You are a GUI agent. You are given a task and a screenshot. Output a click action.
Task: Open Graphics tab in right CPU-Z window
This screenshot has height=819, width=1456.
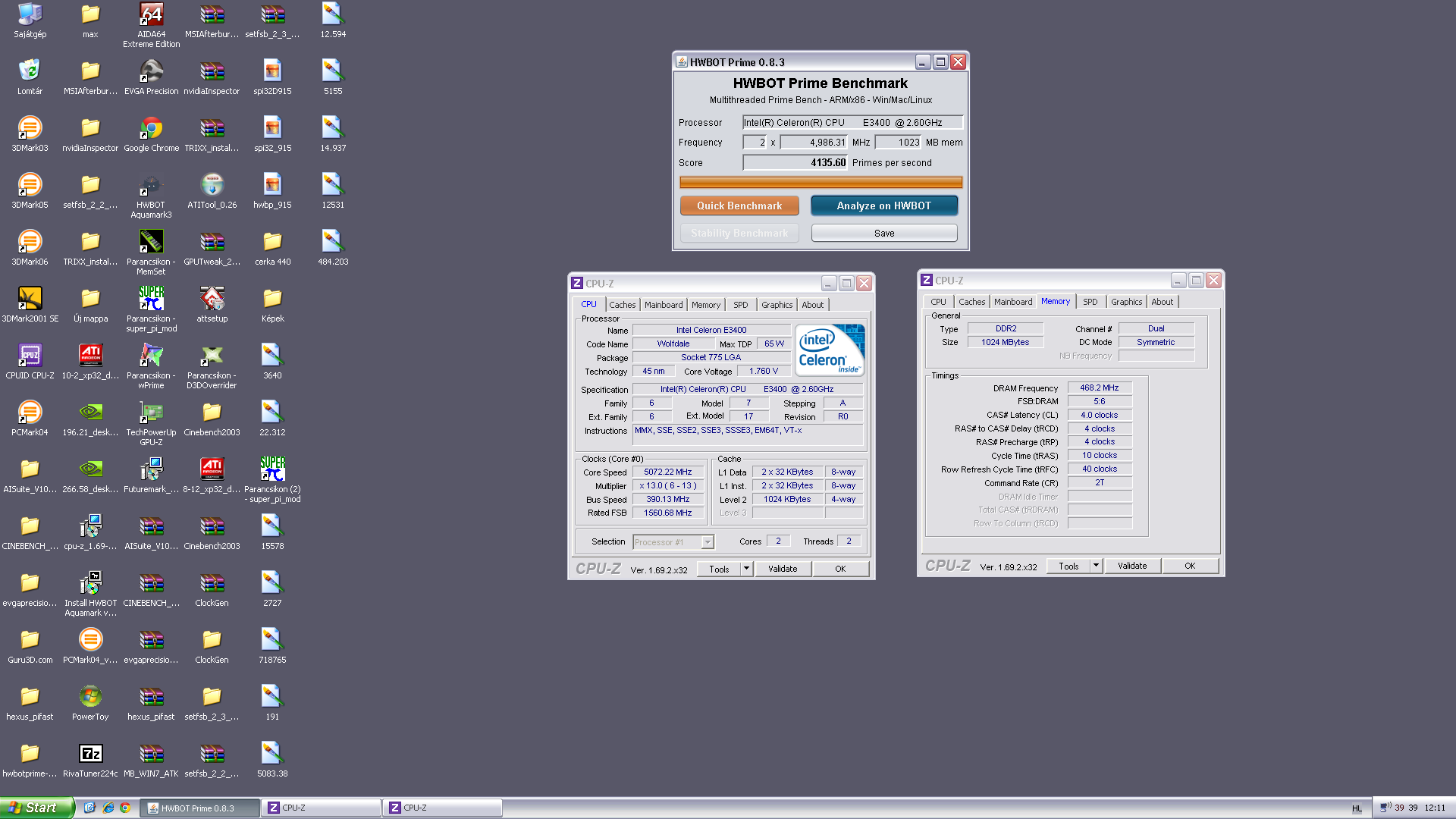tap(1126, 302)
